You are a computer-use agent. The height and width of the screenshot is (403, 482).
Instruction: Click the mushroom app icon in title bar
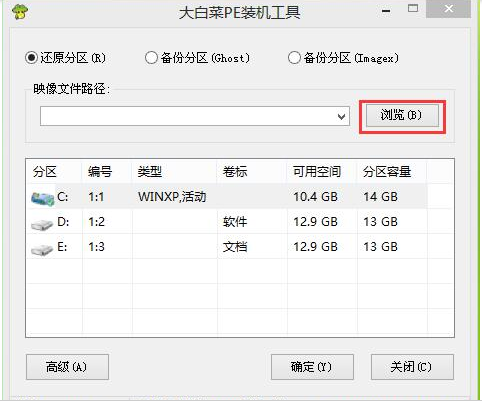(20, 12)
